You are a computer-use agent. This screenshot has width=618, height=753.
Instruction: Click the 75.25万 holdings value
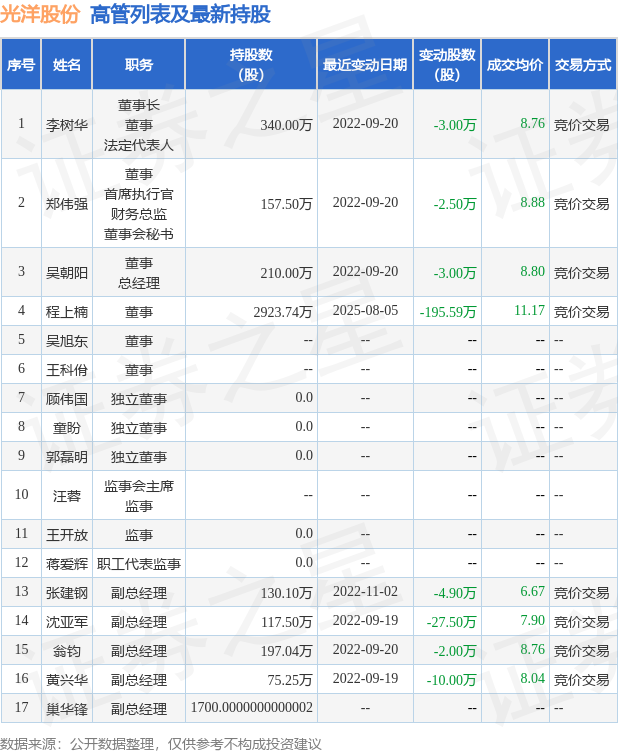(x=290, y=680)
